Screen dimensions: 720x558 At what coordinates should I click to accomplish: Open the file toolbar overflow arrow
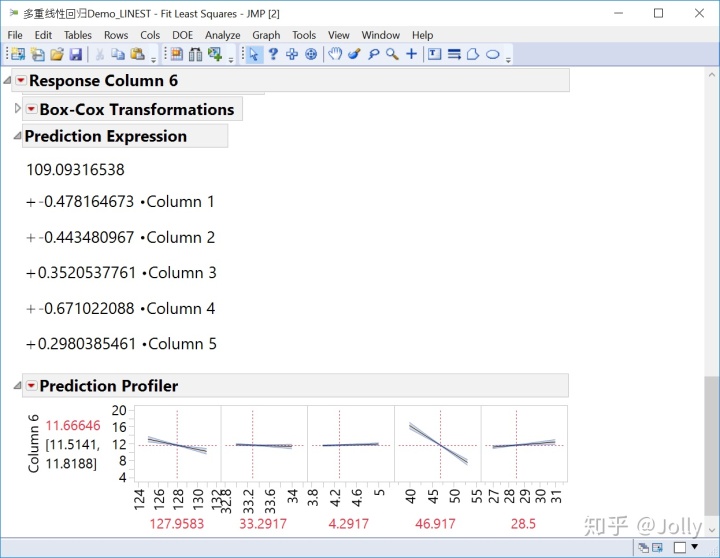click(153, 59)
